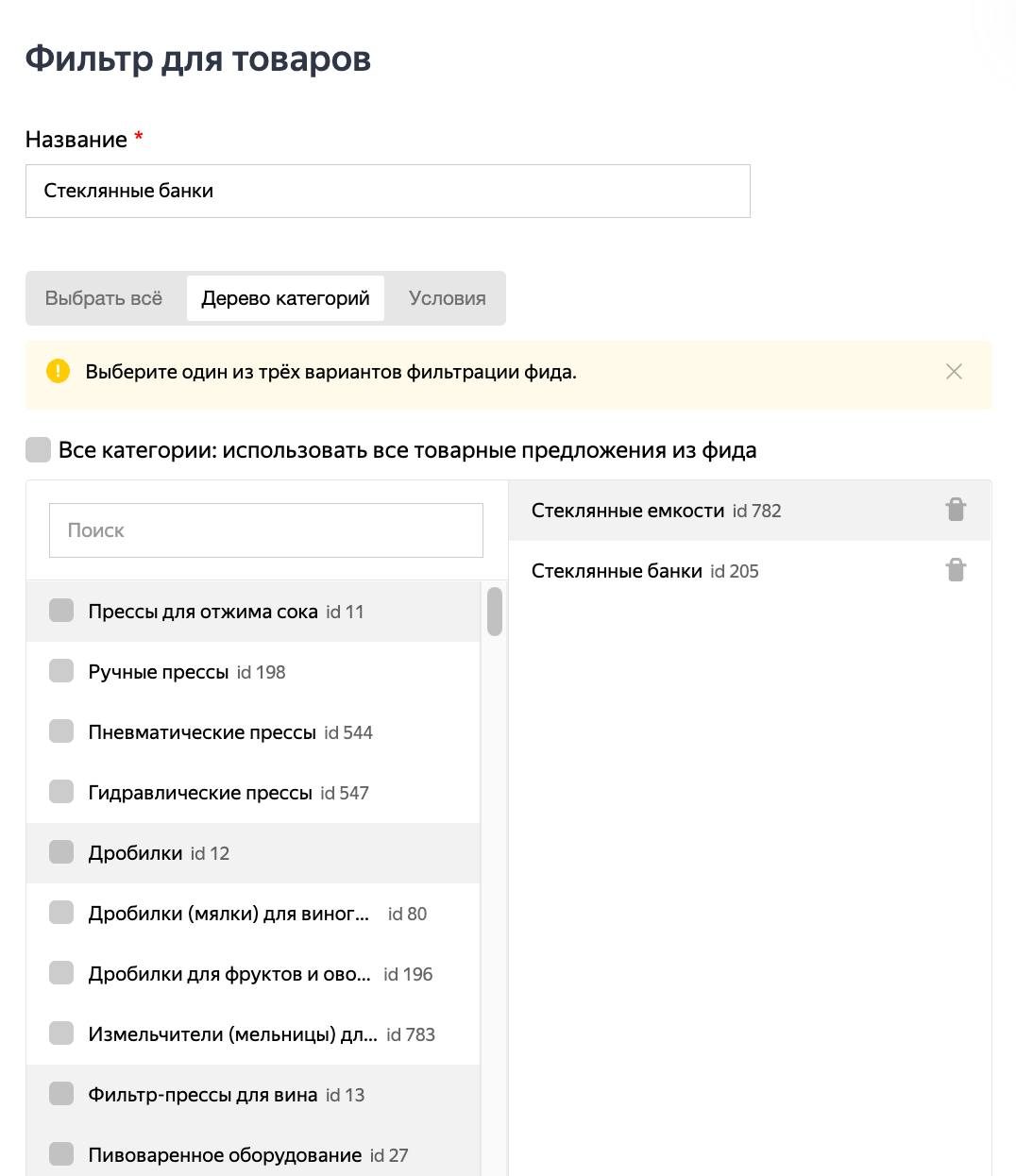Click the Поиск category search field
The image size is (1016, 1176).
point(265,530)
